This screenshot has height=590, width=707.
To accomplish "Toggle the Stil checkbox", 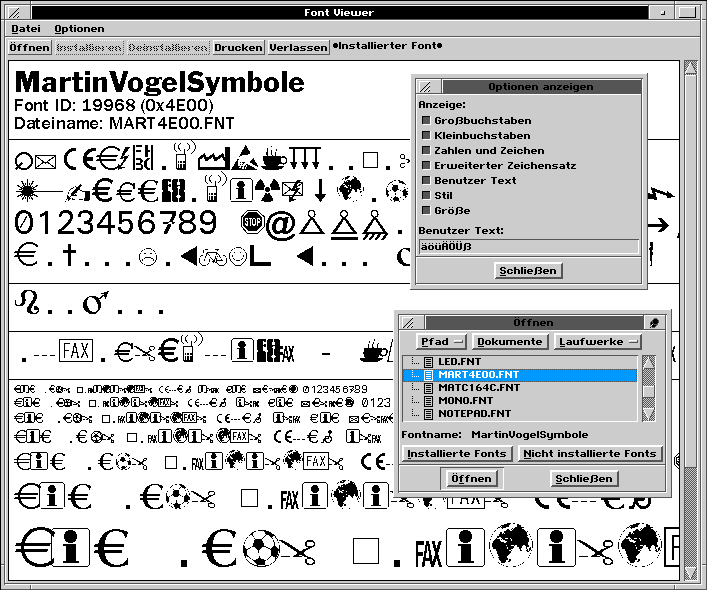I will pos(426,195).
